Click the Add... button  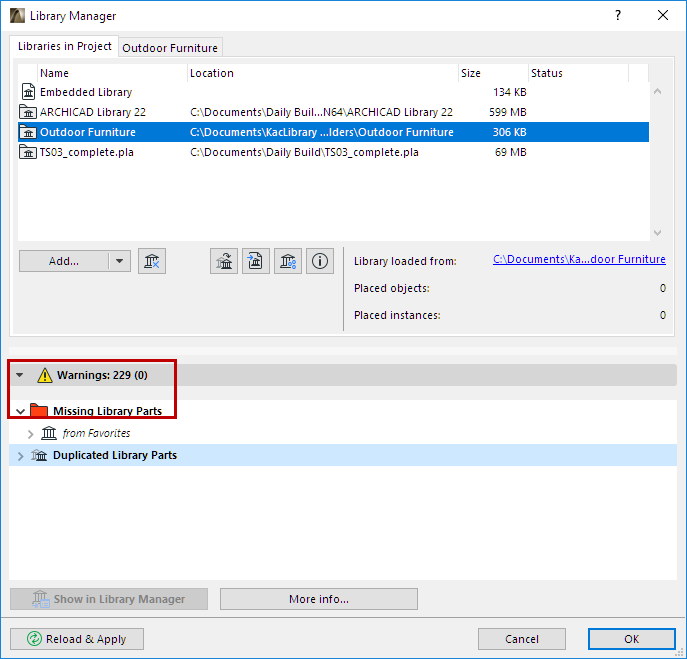64,261
